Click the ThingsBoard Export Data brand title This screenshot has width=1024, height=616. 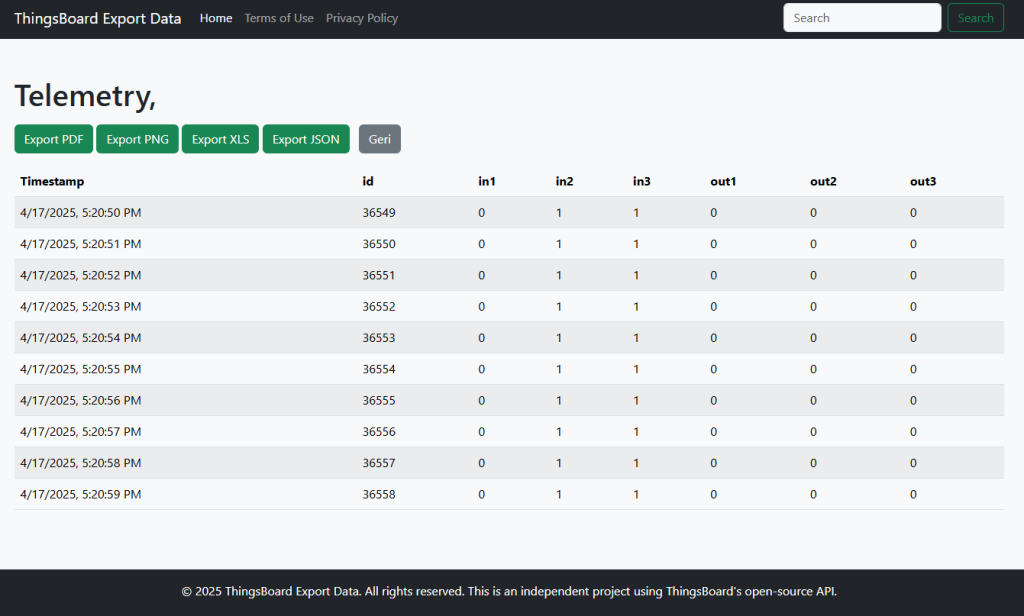(98, 18)
